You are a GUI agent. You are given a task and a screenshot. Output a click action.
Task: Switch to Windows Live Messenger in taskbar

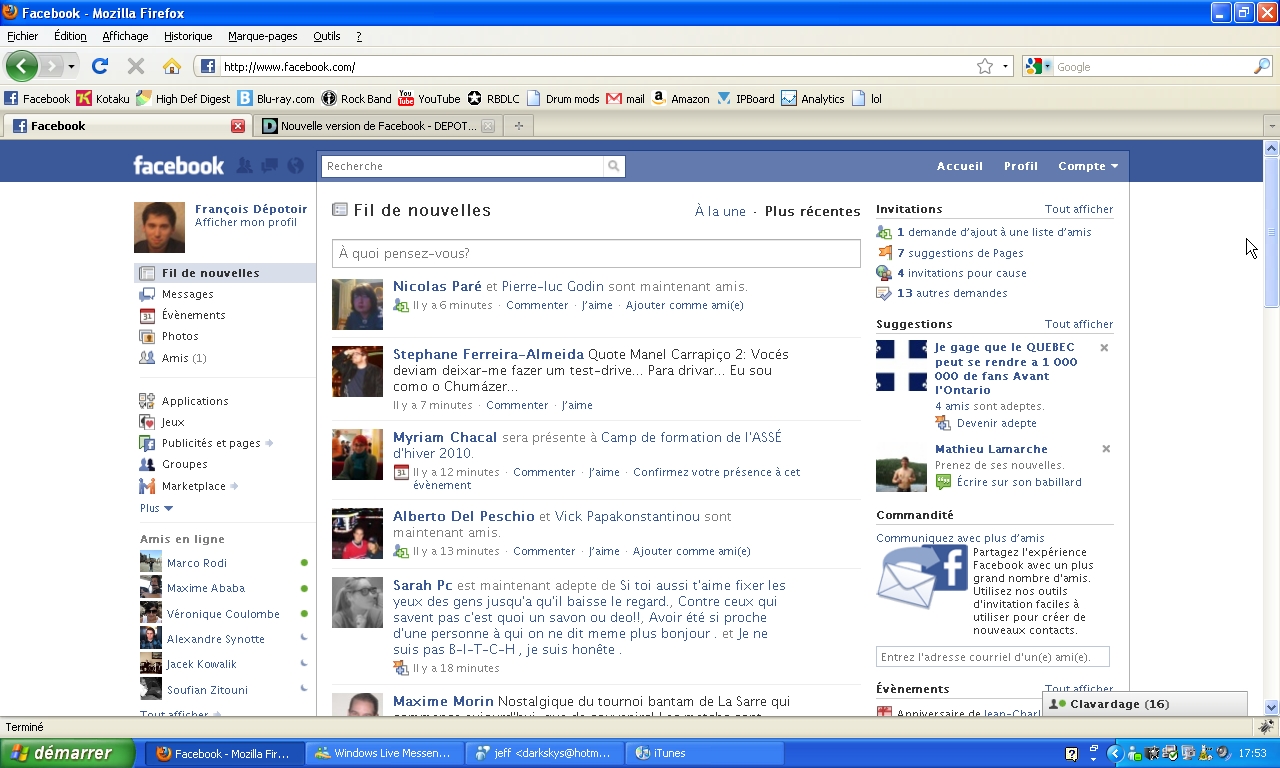(x=385, y=753)
